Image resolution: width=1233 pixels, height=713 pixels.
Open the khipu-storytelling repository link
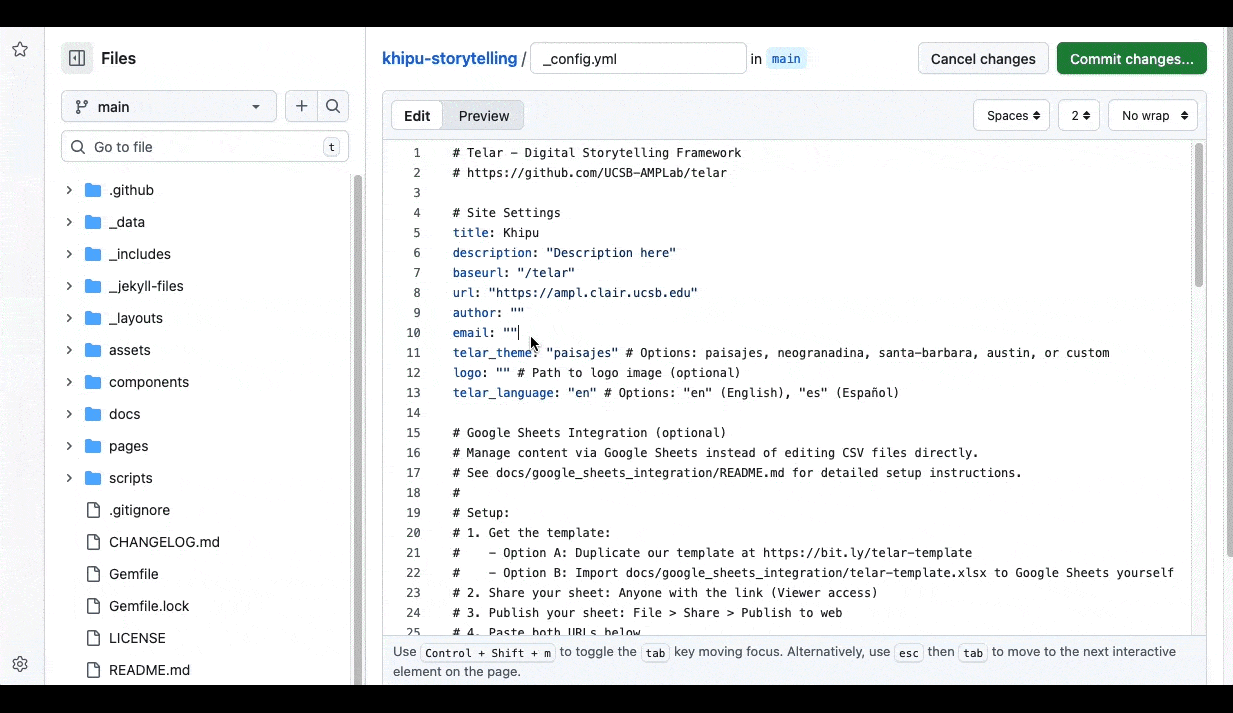point(449,58)
